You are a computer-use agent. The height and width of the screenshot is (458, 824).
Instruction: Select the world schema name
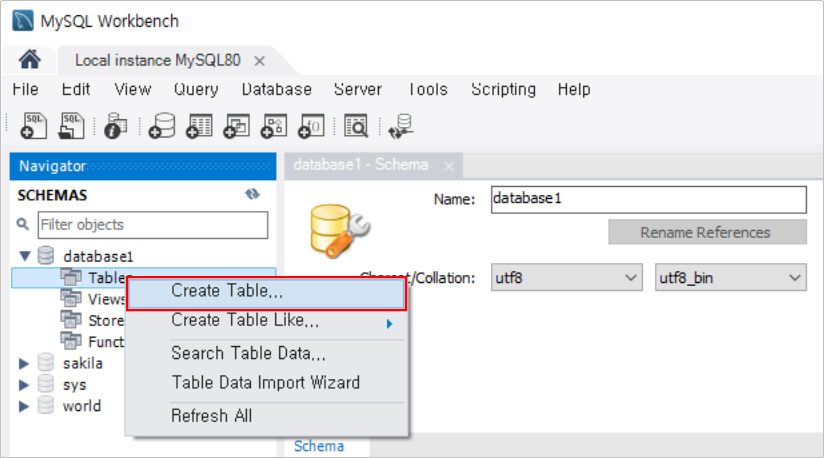tap(81, 406)
